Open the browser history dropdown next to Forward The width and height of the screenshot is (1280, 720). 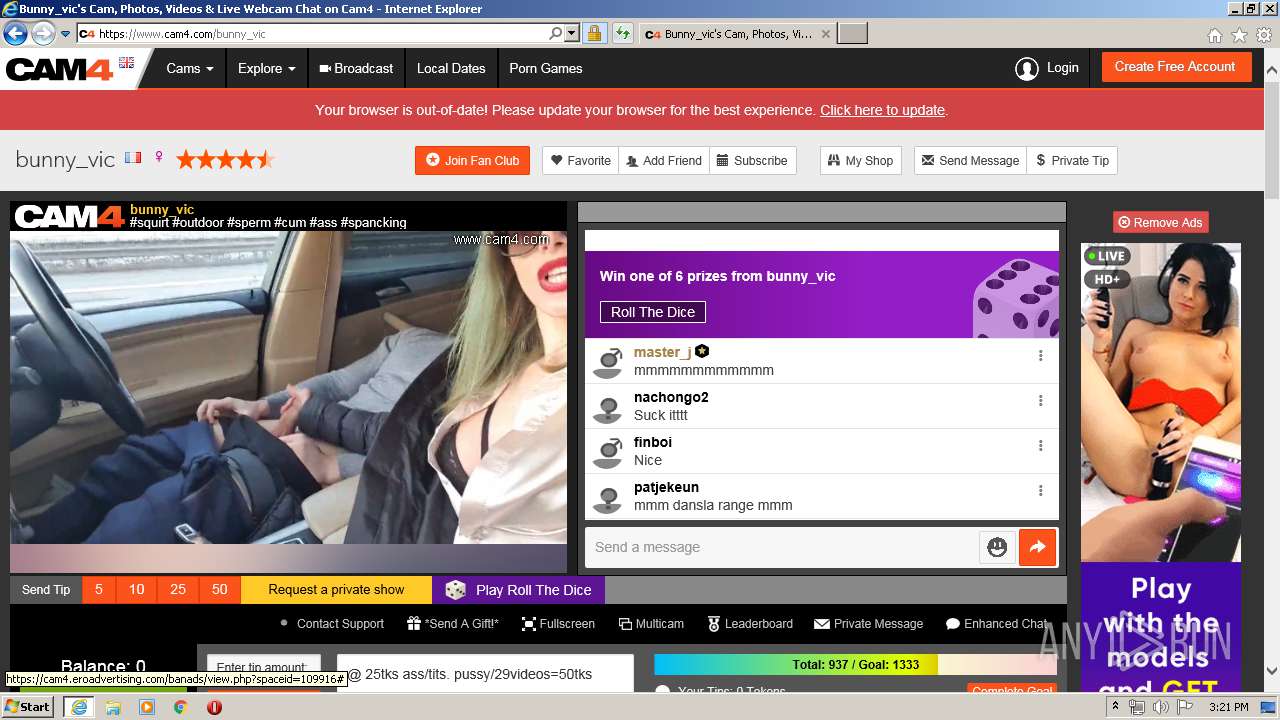(65, 33)
